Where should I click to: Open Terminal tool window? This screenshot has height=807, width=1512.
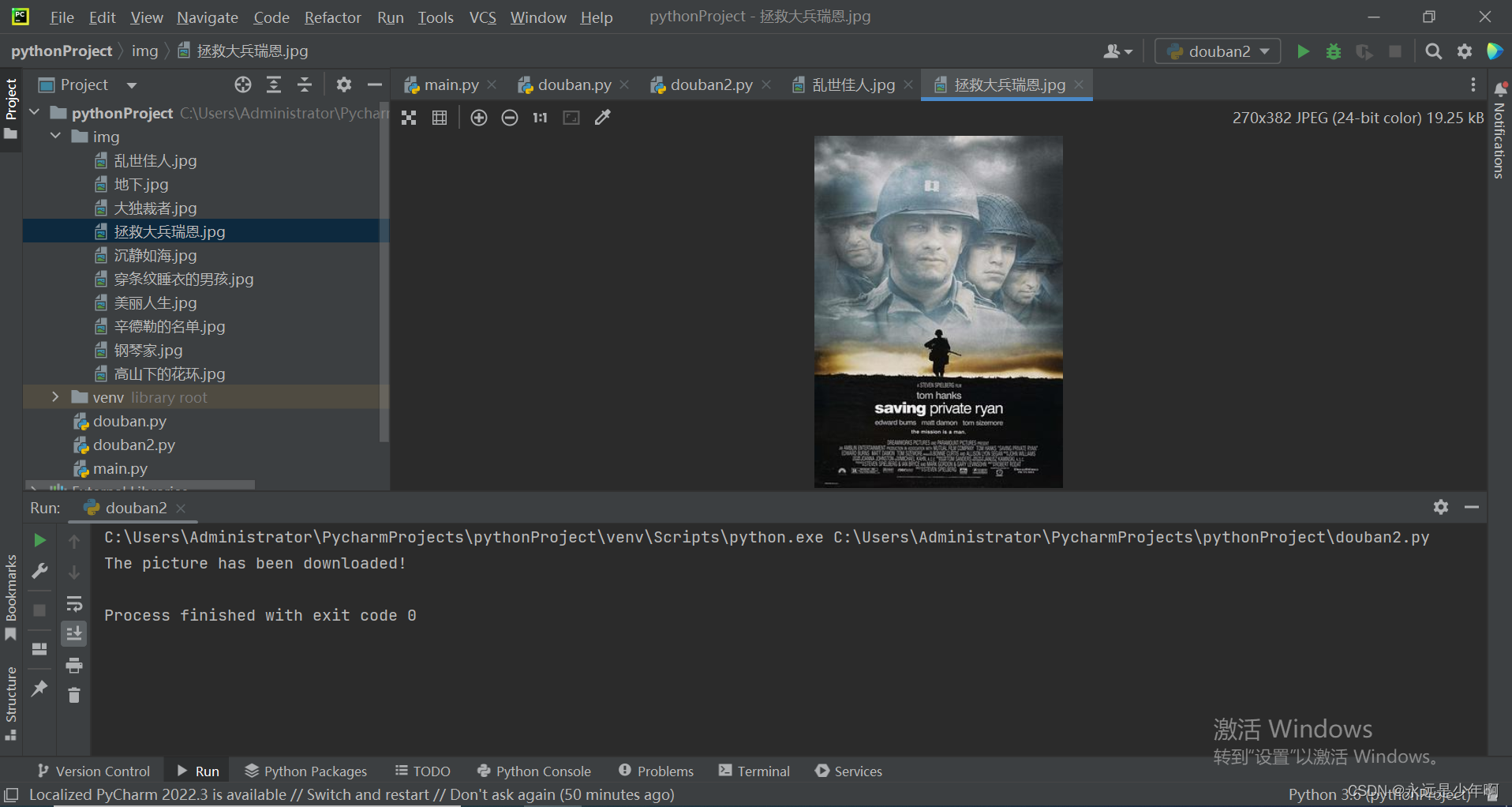click(754, 771)
